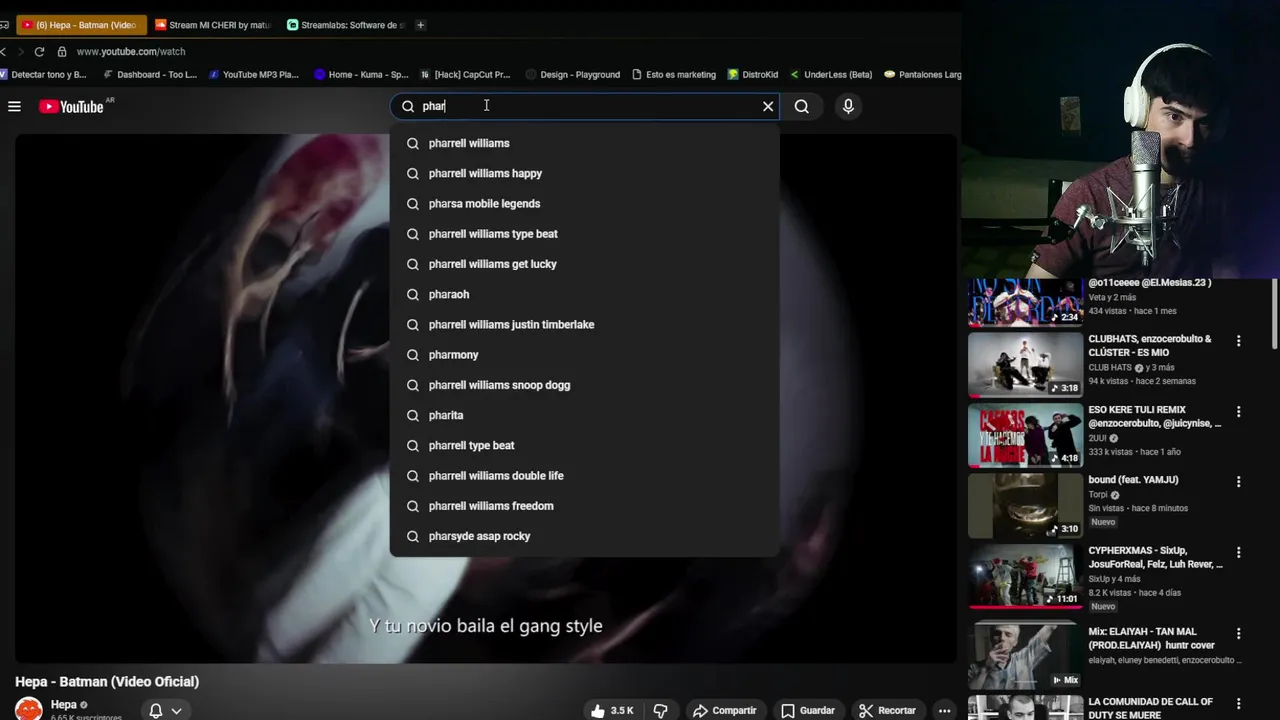Open more actions ellipsis below video
The height and width of the screenshot is (720, 1280).
(944, 711)
